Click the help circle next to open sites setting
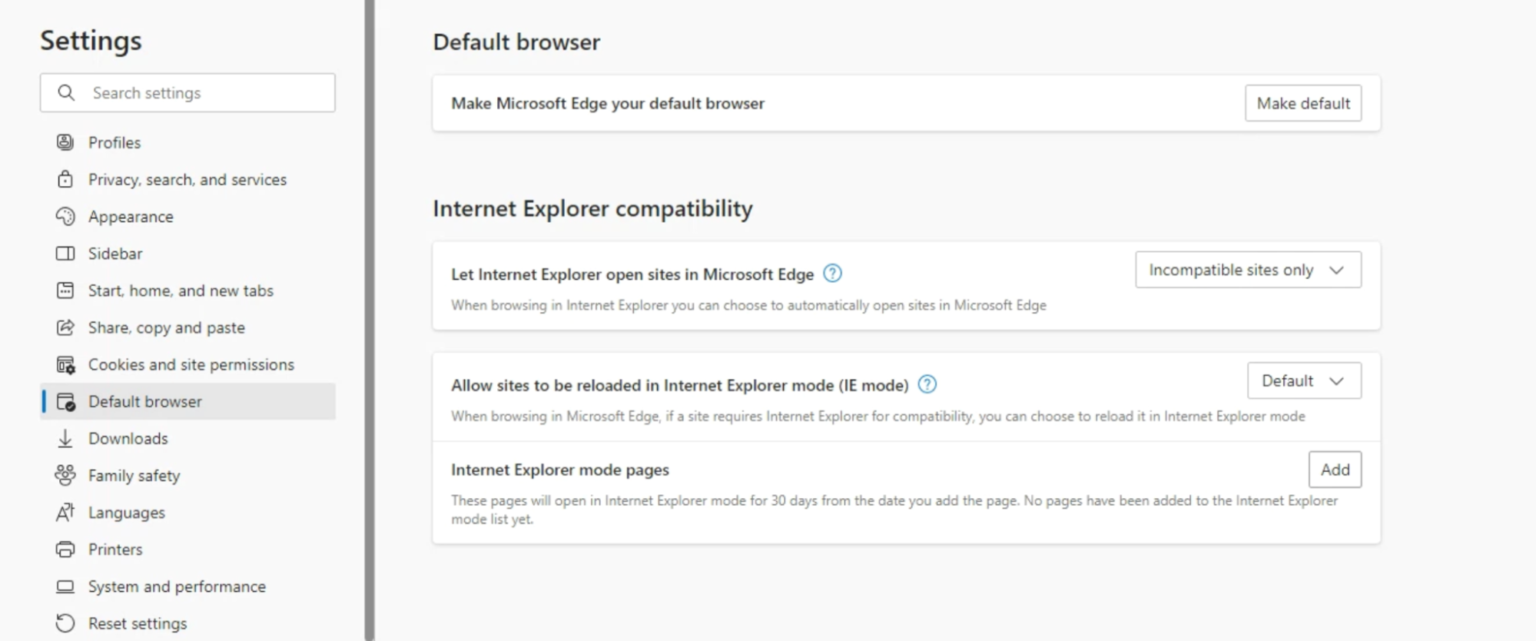Viewport: 1536px width, 641px height. point(831,273)
